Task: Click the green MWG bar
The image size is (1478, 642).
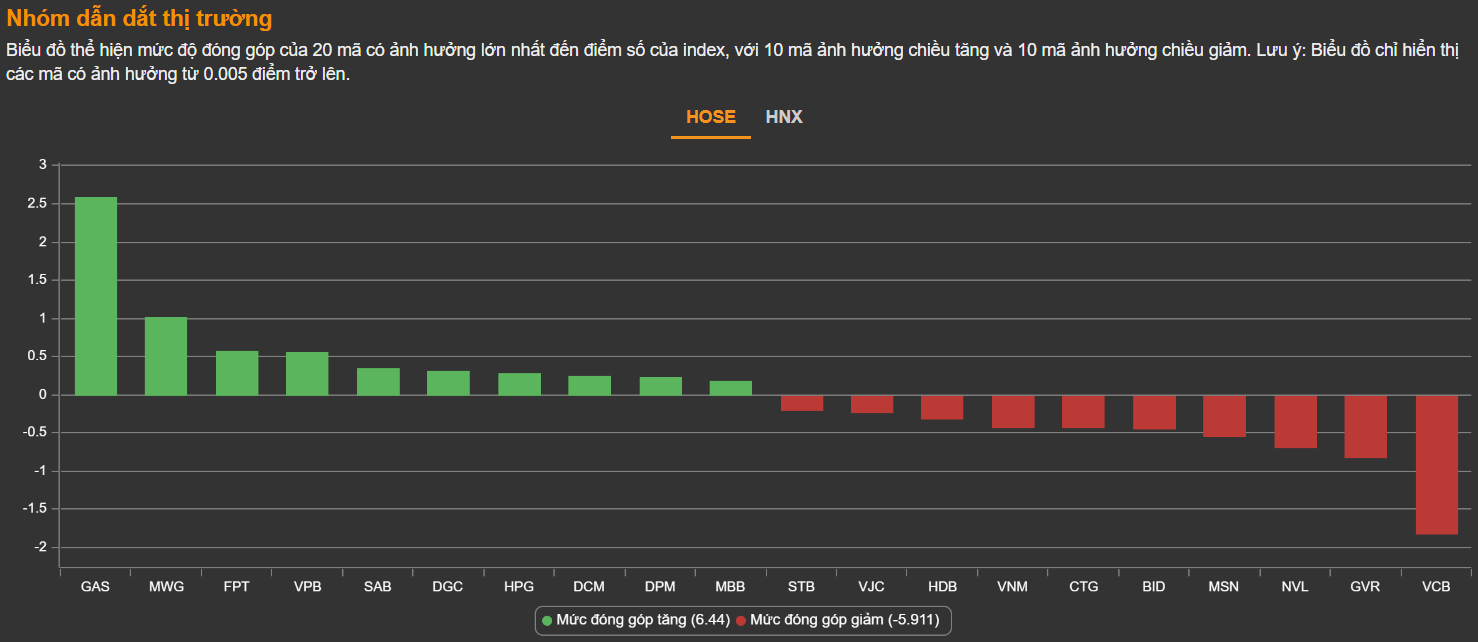Action: coord(166,356)
